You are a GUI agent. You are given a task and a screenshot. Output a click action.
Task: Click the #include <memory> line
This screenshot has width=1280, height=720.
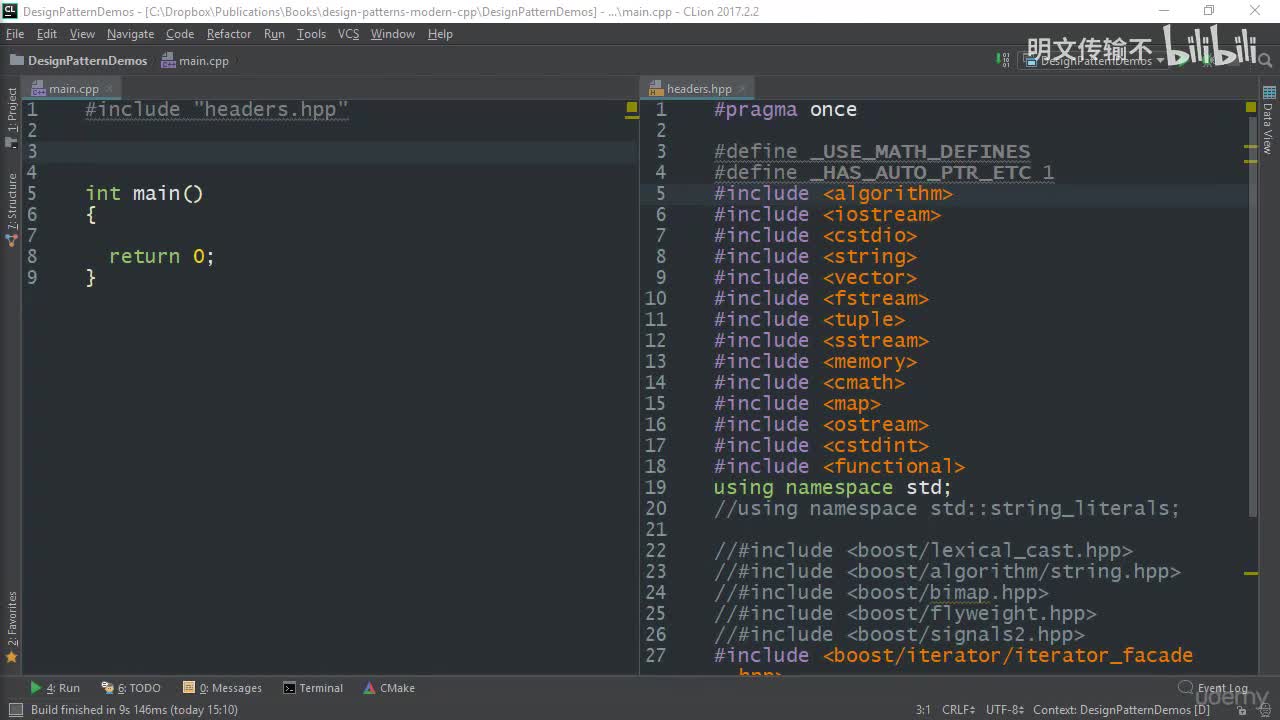815,361
